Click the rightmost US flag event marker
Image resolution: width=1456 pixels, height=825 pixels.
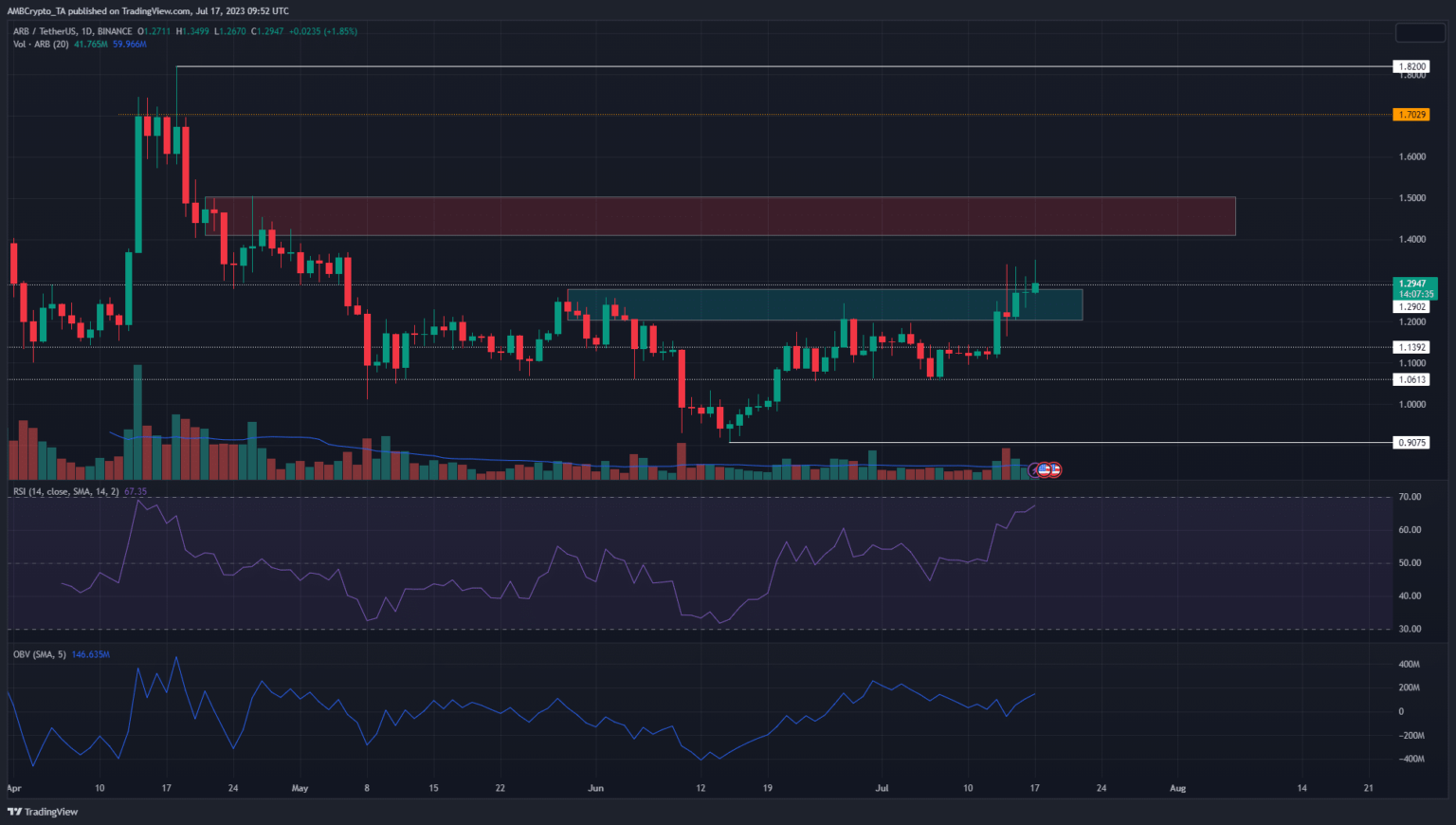(x=1054, y=469)
